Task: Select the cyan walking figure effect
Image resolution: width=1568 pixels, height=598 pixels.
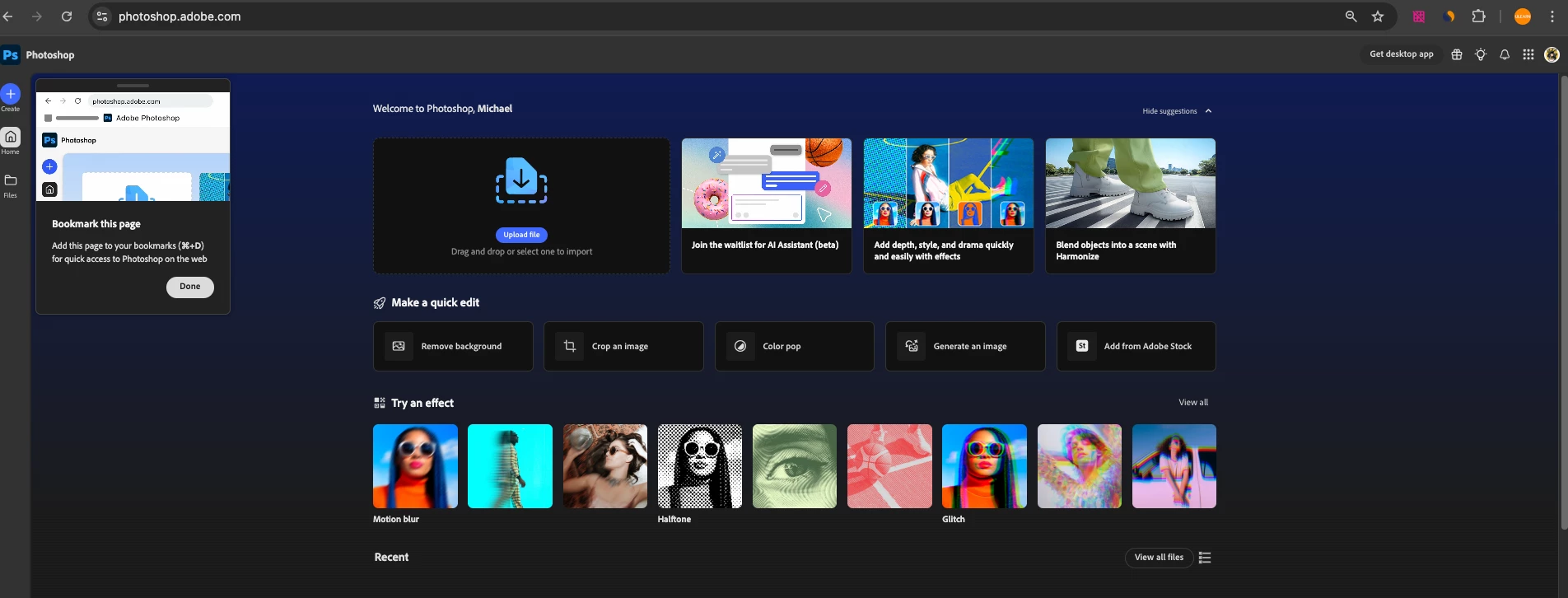Action: point(510,466)
